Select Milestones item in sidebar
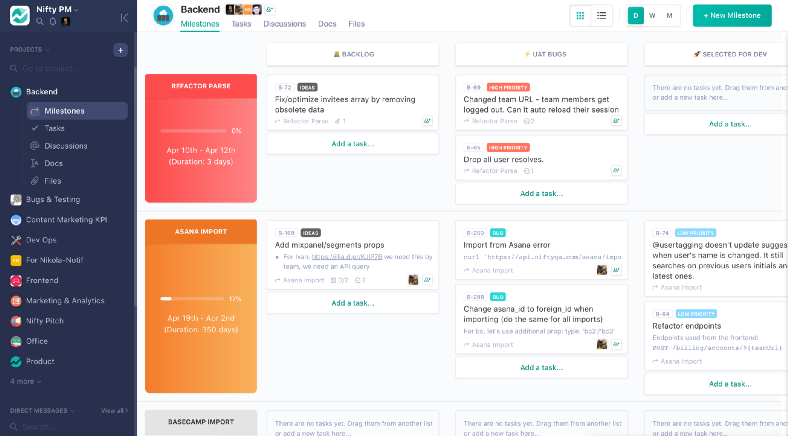This screenshot has height=436, width=788. tap(77, 111)
